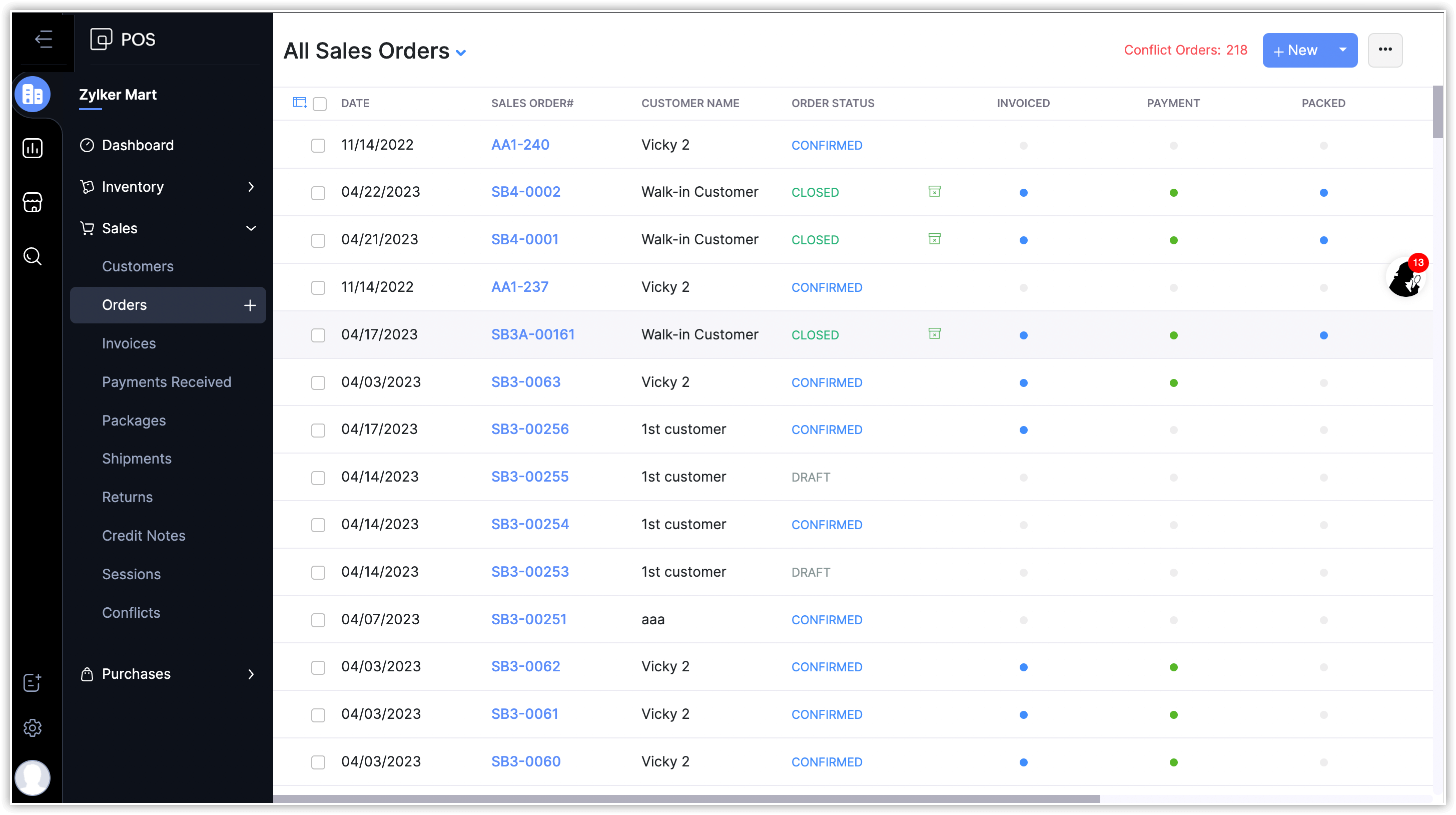Collapse the sidebar with the arrow icon
Viewport: 1456px width, 815px height.
pos(44,39)
